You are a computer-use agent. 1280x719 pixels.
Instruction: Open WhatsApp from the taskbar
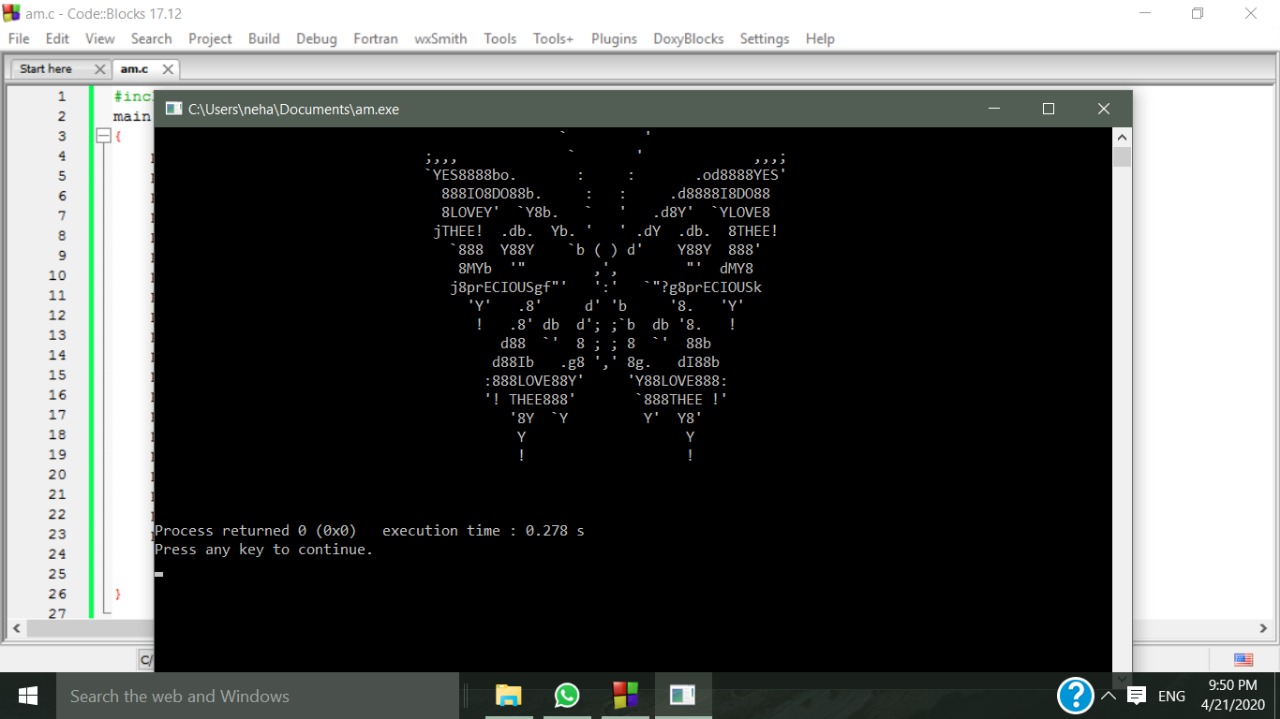(x=567, y=696)
